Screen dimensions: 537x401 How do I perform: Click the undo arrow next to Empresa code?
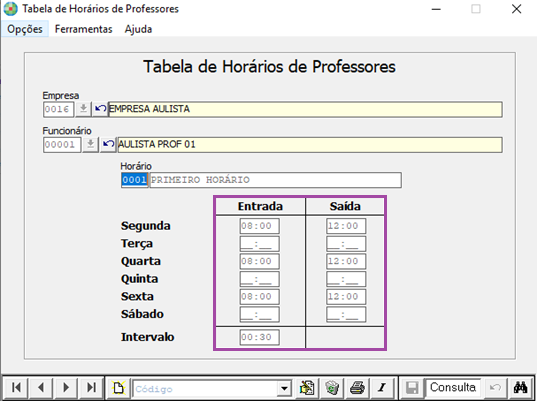(100, 109)
